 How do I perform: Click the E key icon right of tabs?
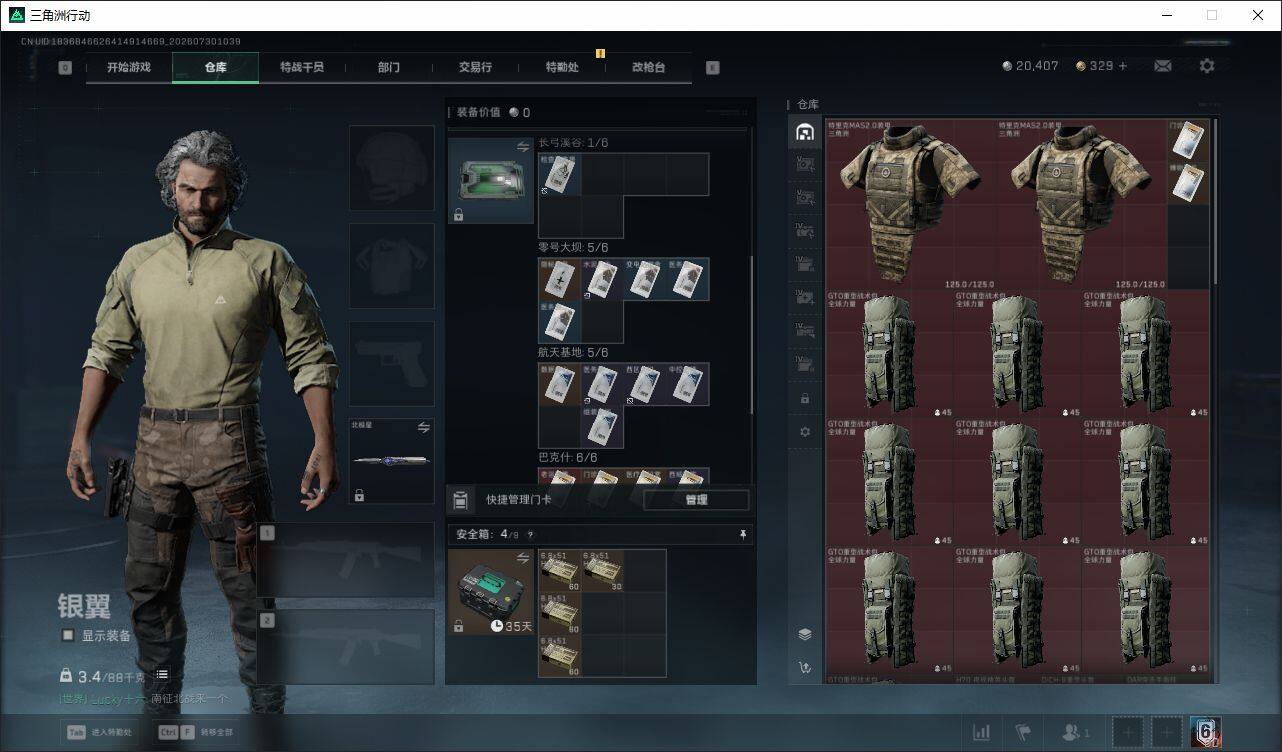[x=712, y=68]
